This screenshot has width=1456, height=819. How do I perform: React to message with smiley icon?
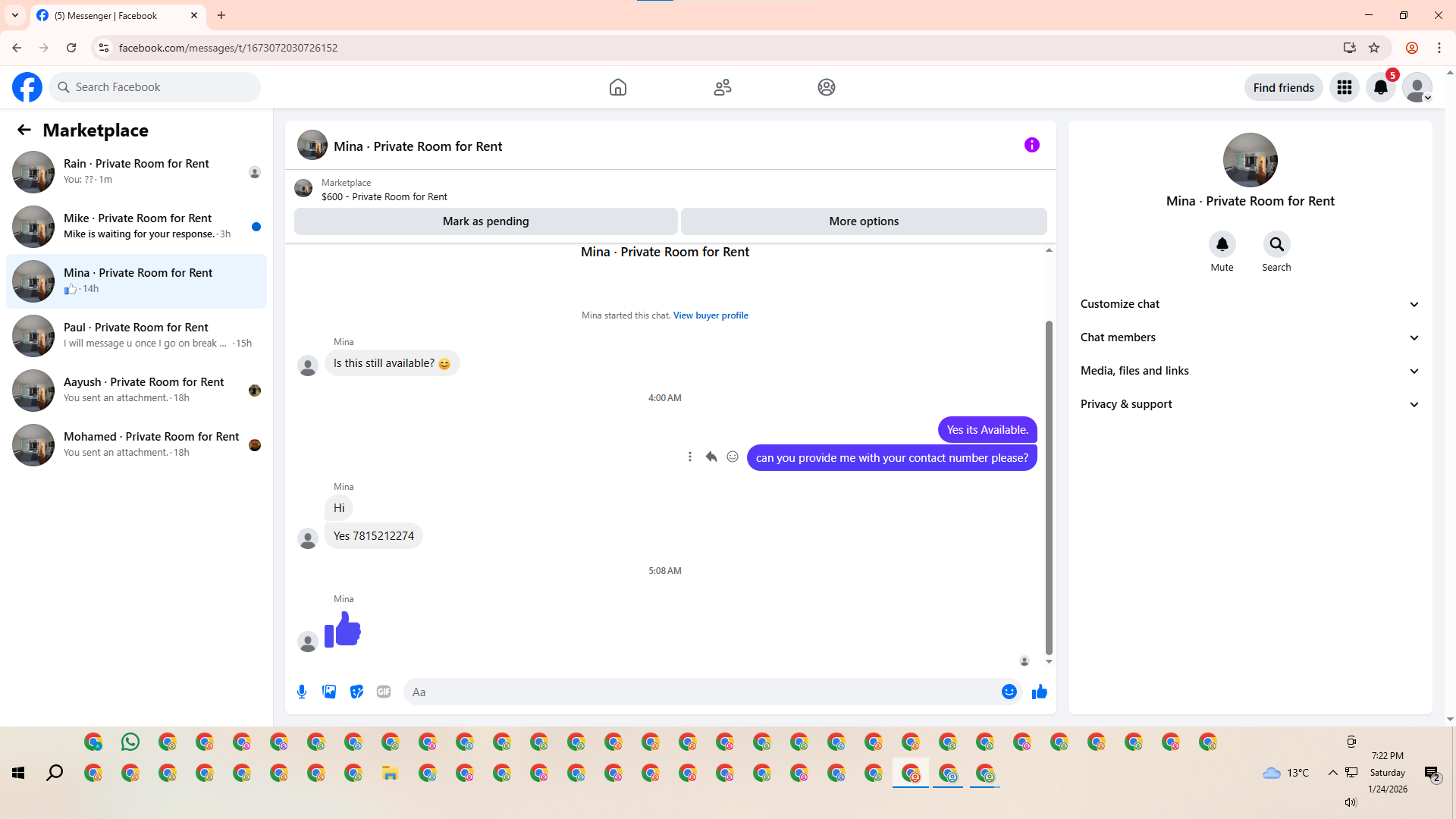733,457
